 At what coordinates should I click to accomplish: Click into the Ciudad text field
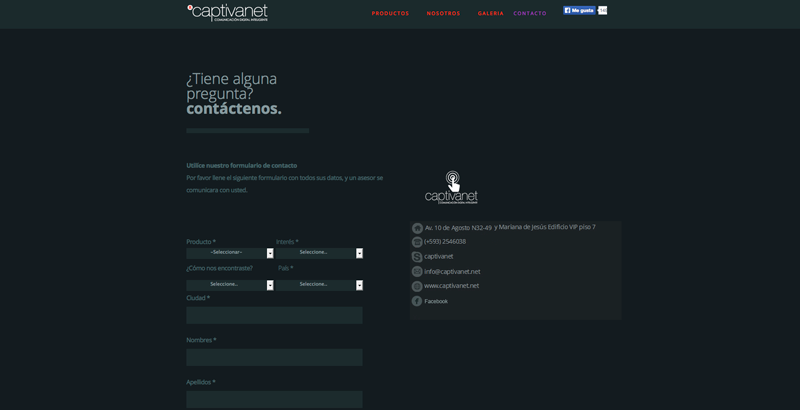click(274, 315)
